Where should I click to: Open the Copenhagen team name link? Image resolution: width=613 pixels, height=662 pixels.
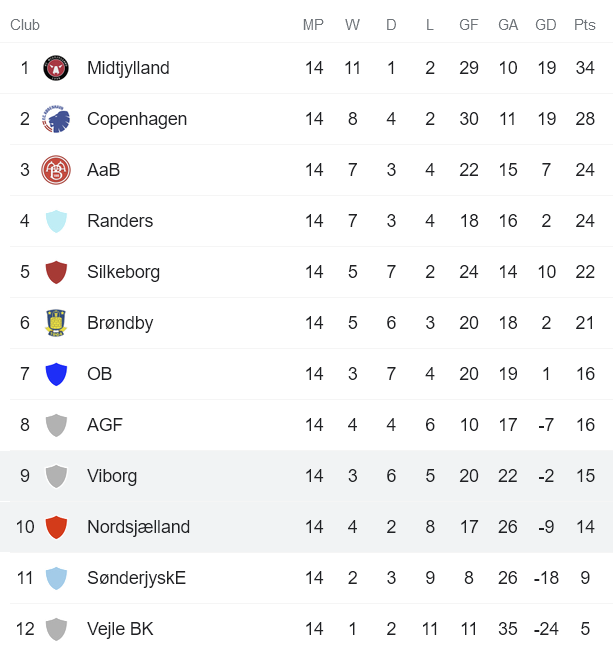[x=137, y=119]
